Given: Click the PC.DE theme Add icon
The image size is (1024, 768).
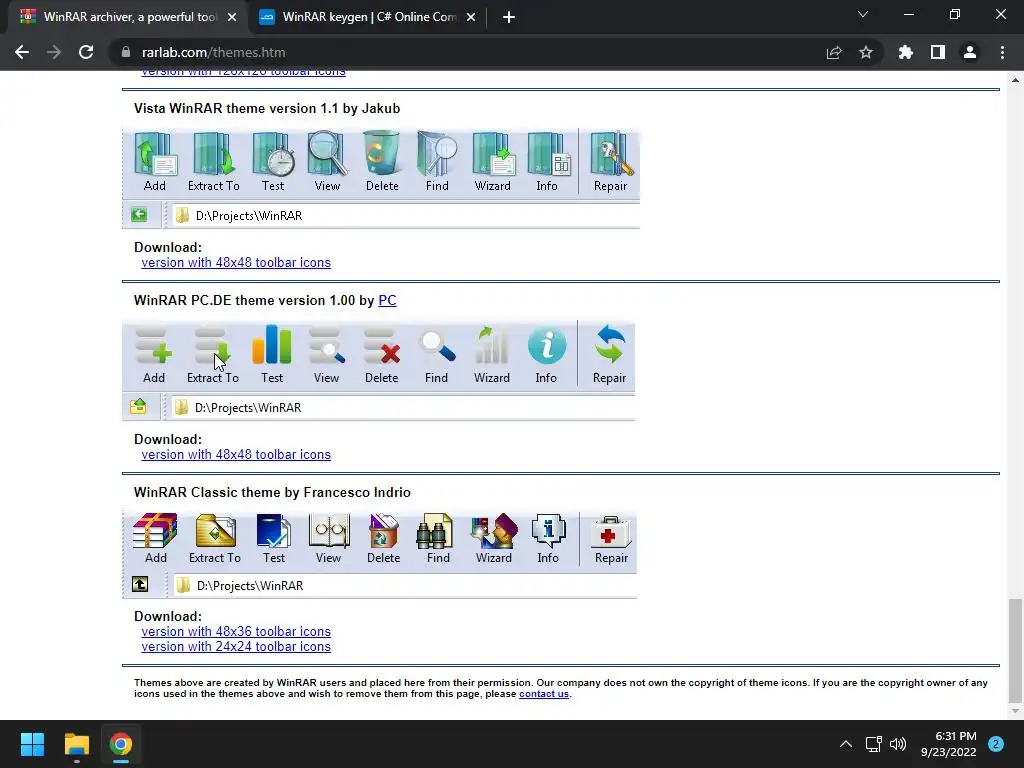Looking at the screenshot, I should pyautogui.click(x=154, y=345).
